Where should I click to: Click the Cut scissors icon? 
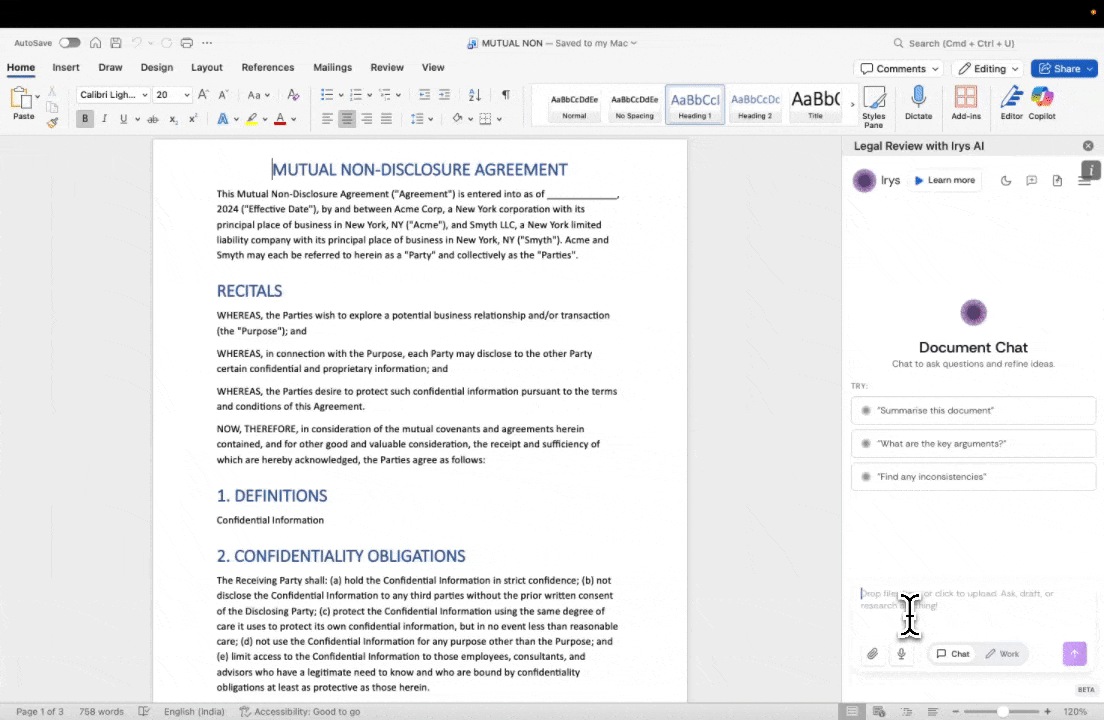(x=52, y=92)
